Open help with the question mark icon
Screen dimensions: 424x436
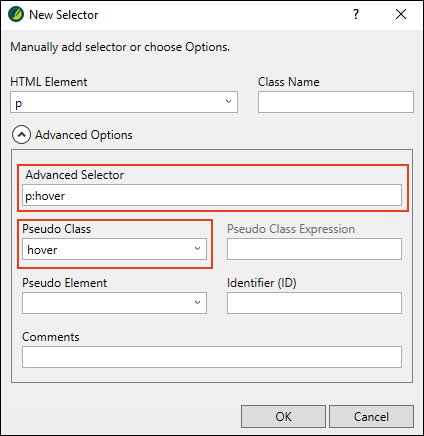(356, 14)
